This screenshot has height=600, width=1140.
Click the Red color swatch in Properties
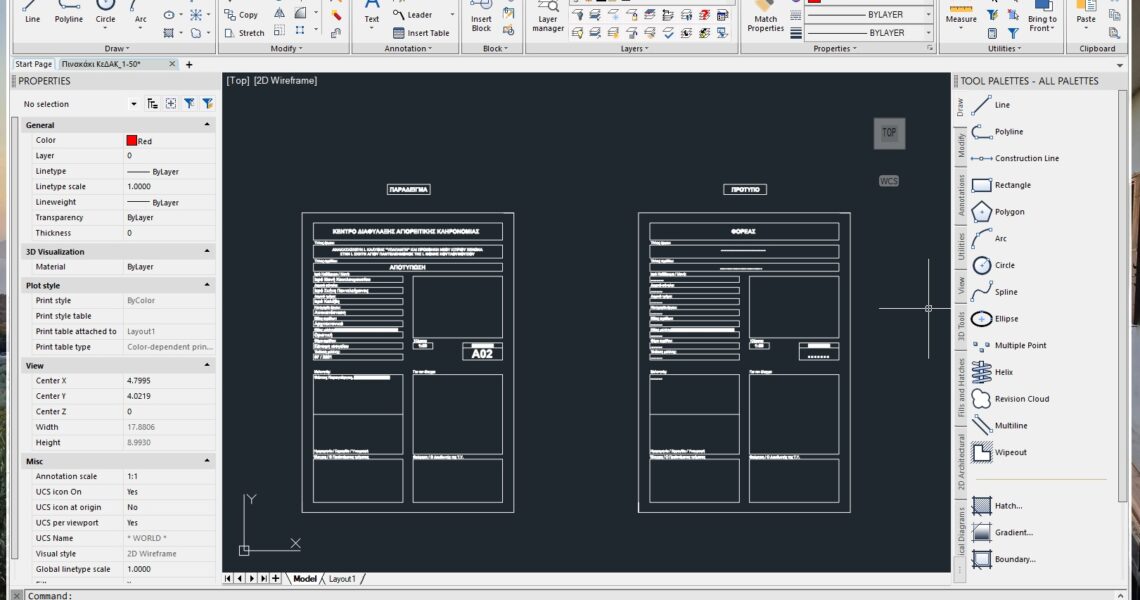coord(131,141)
